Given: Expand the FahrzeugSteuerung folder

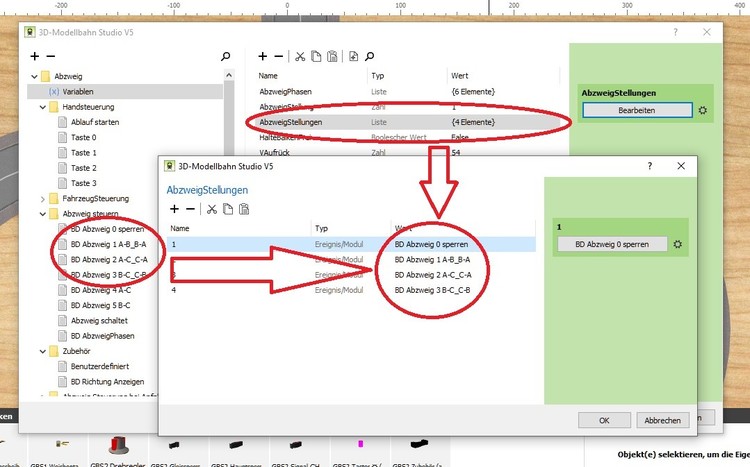Looking at the screenshot, I should [x=43, y=199].
